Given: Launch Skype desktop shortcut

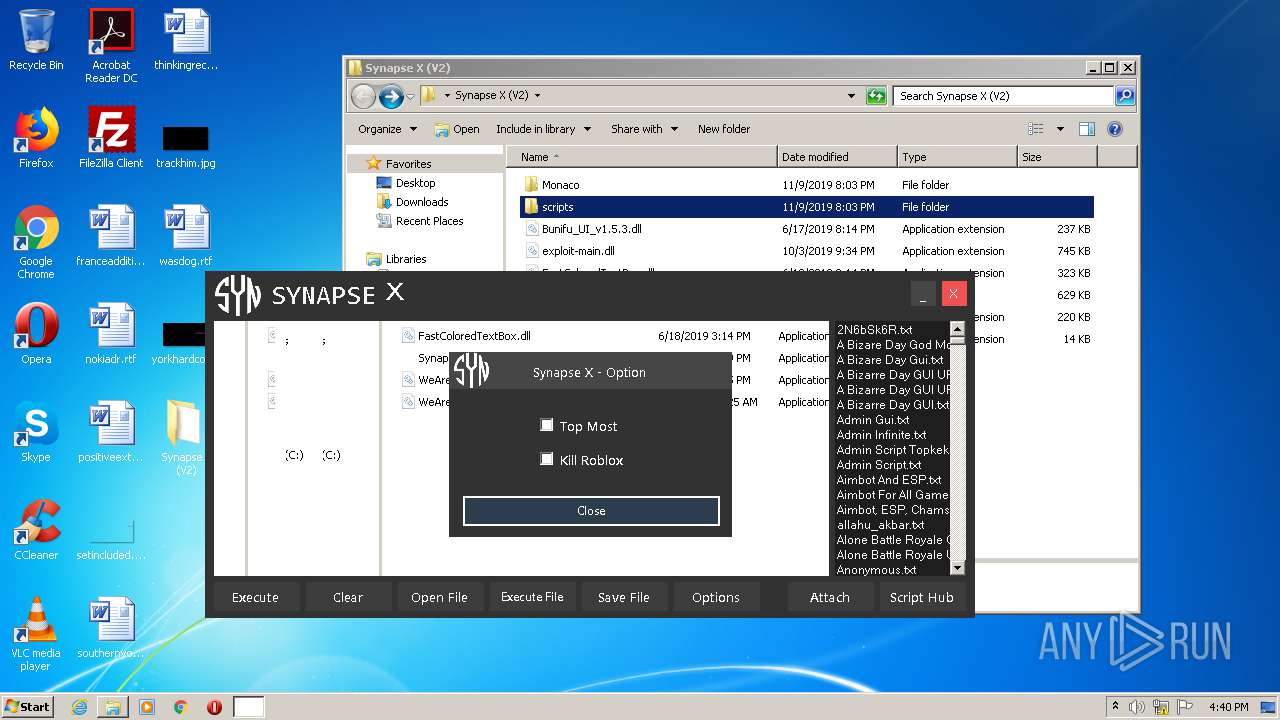Looking at the screenshot, I should [x=36, y=432].
